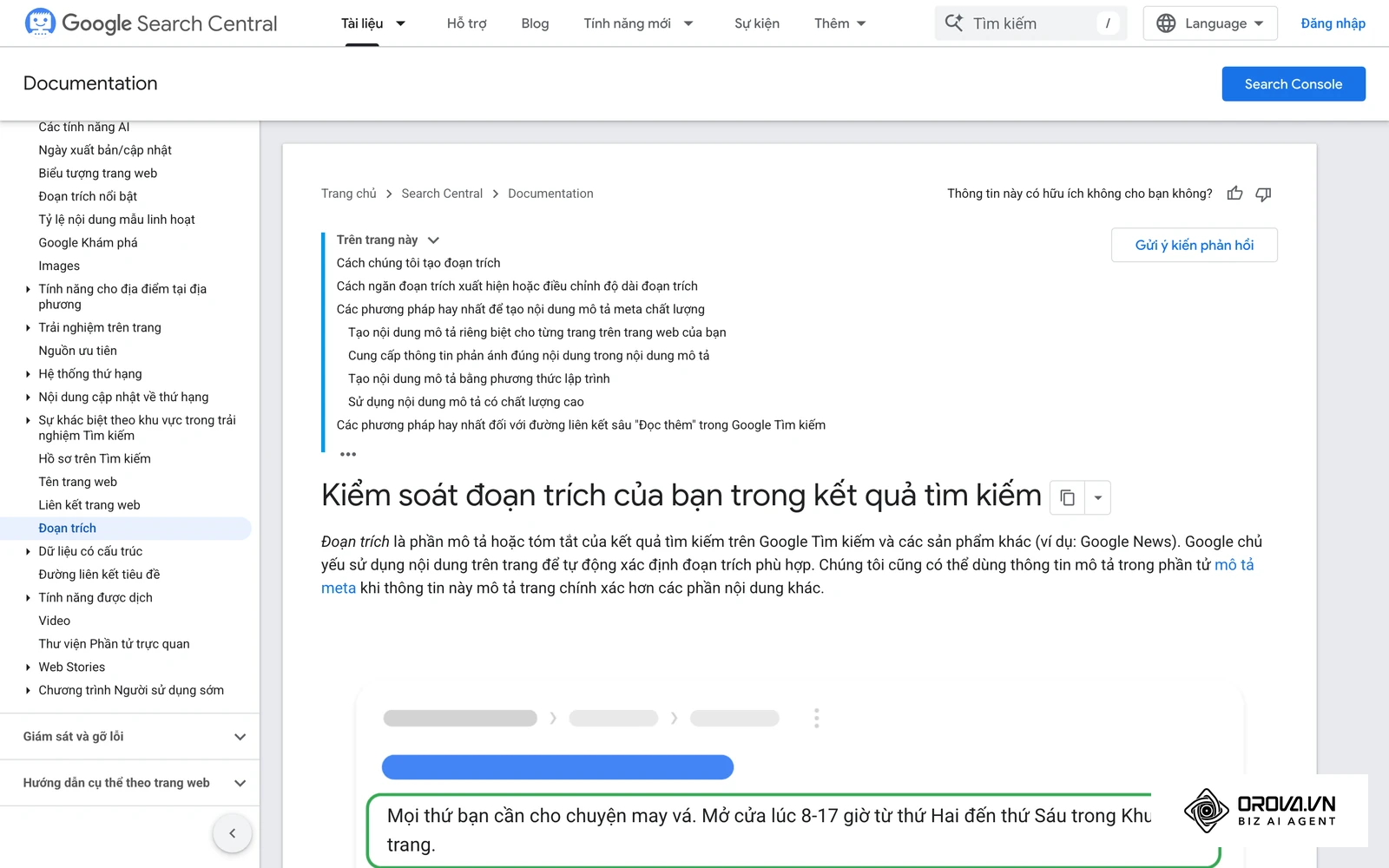
Task: Expand the Web Stories tree item
Action: point(28,667)
